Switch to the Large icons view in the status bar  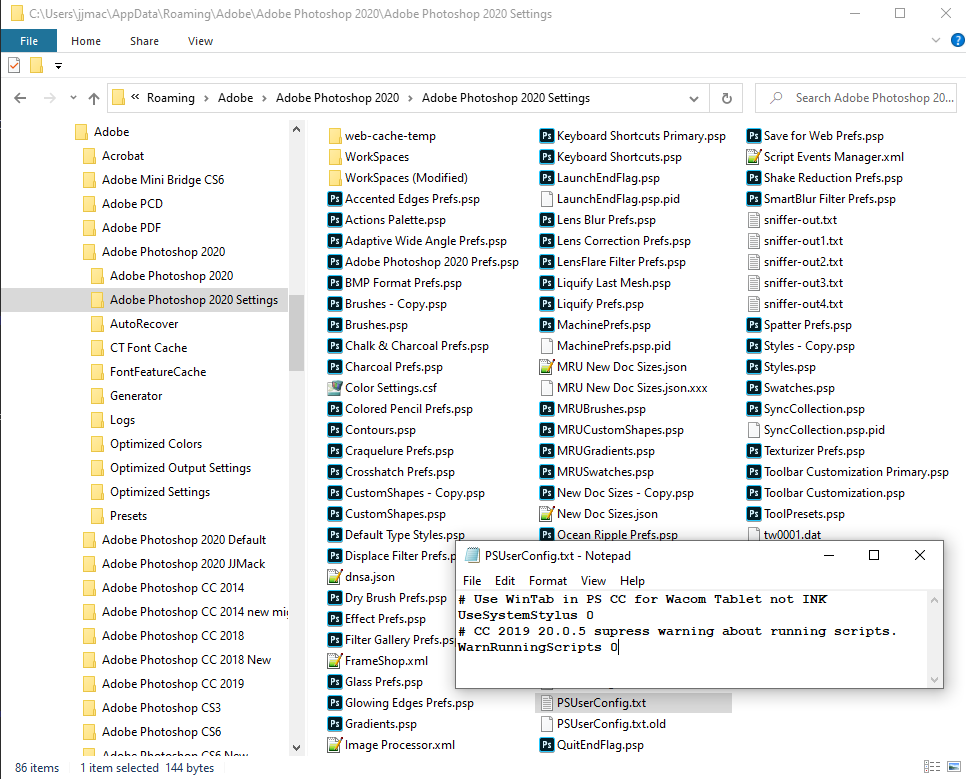coord(954,767)
